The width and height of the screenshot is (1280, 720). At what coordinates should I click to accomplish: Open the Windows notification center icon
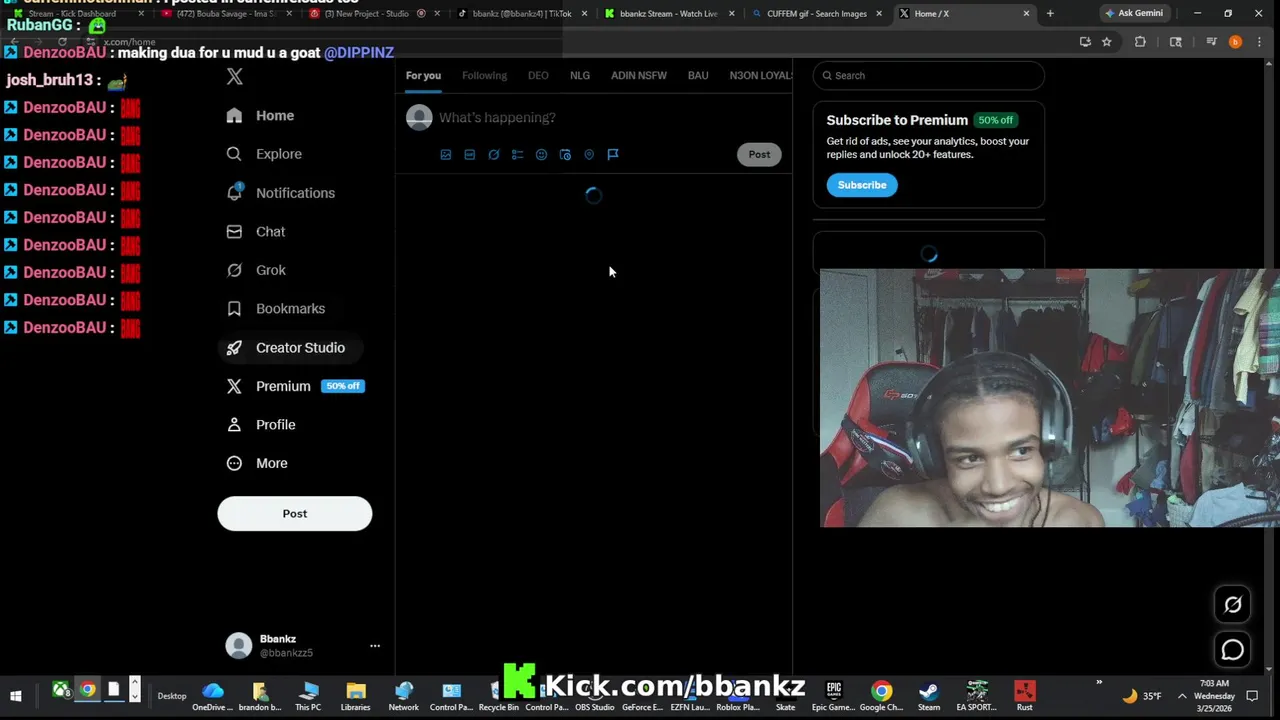point(1252,696)
